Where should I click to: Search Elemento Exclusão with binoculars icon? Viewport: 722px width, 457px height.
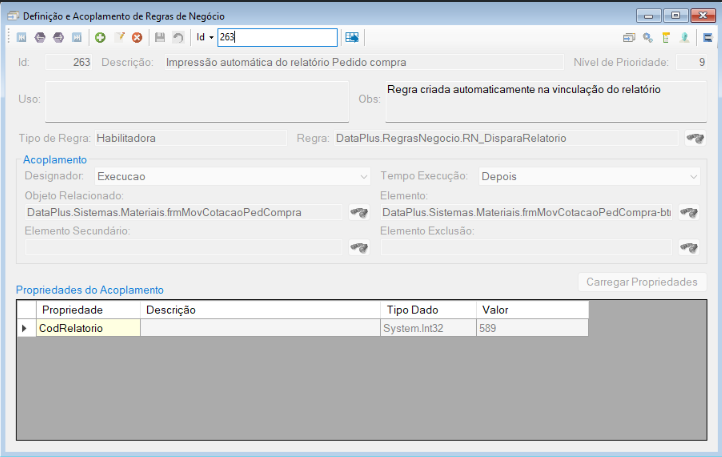tap(689, 247)
